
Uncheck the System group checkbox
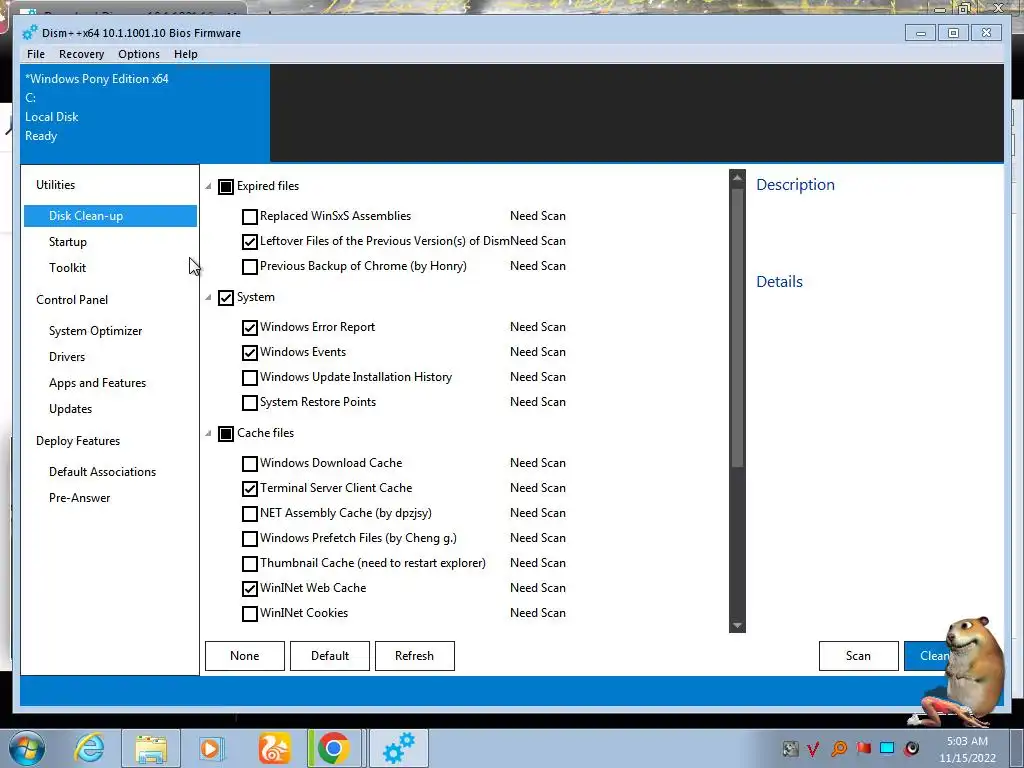pyautogui.click(x=226, y=298)
